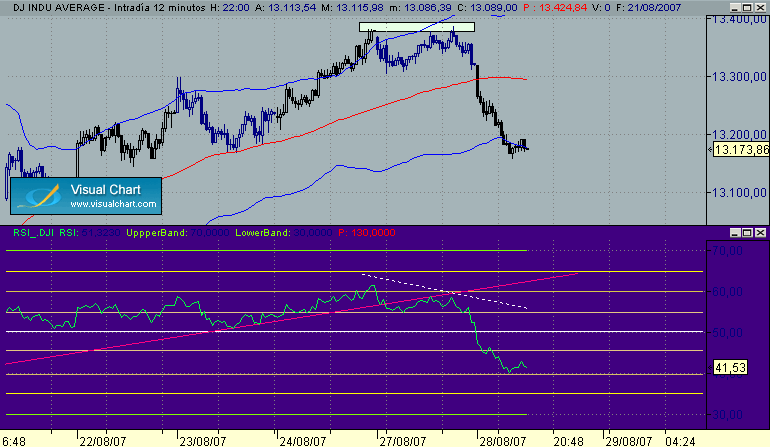Click the Visual Chart logo banner
The image size is (770, 447).
click(86, 196)
